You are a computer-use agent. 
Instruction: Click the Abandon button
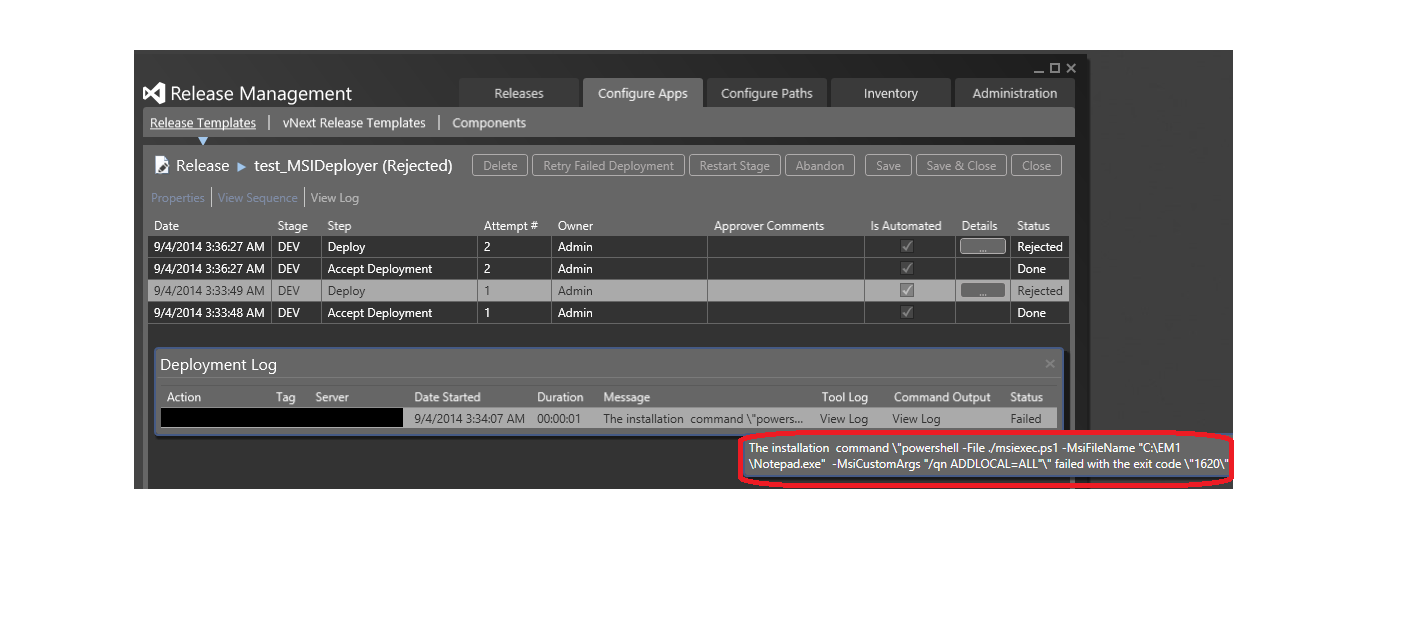click(x=820, y=166)
